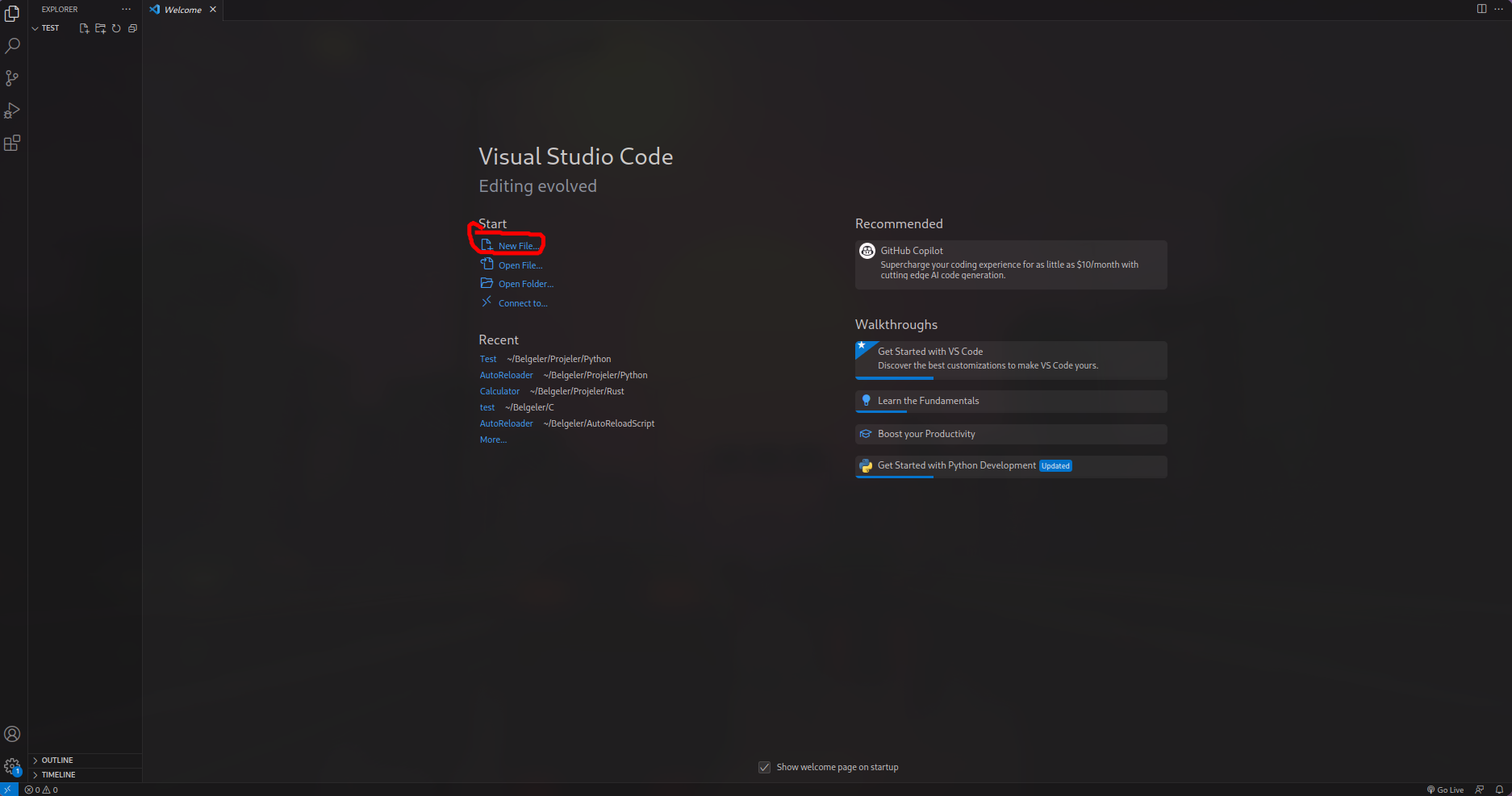Viewport: 1512px width, 796px height.
Task: Collapse all folders in the explorer
Action: pos(132,28)
